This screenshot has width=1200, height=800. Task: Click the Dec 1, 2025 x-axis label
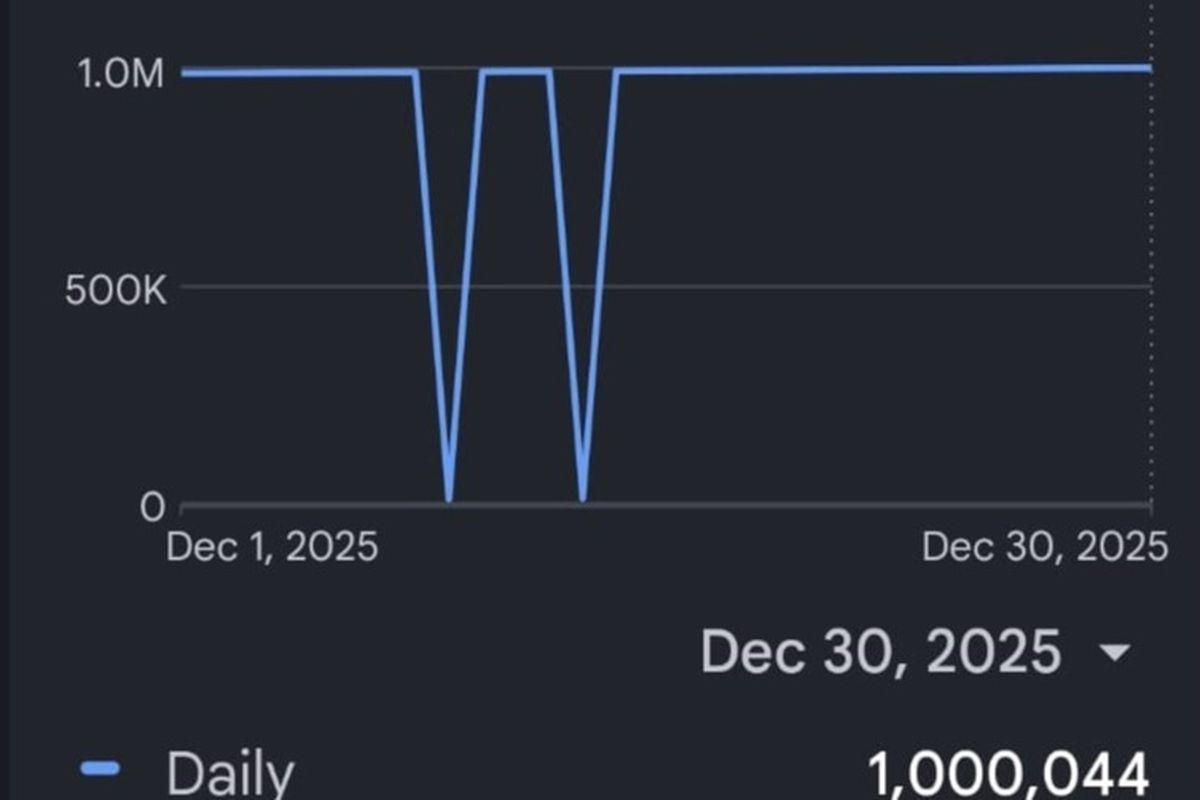click(x=272, y=547)
